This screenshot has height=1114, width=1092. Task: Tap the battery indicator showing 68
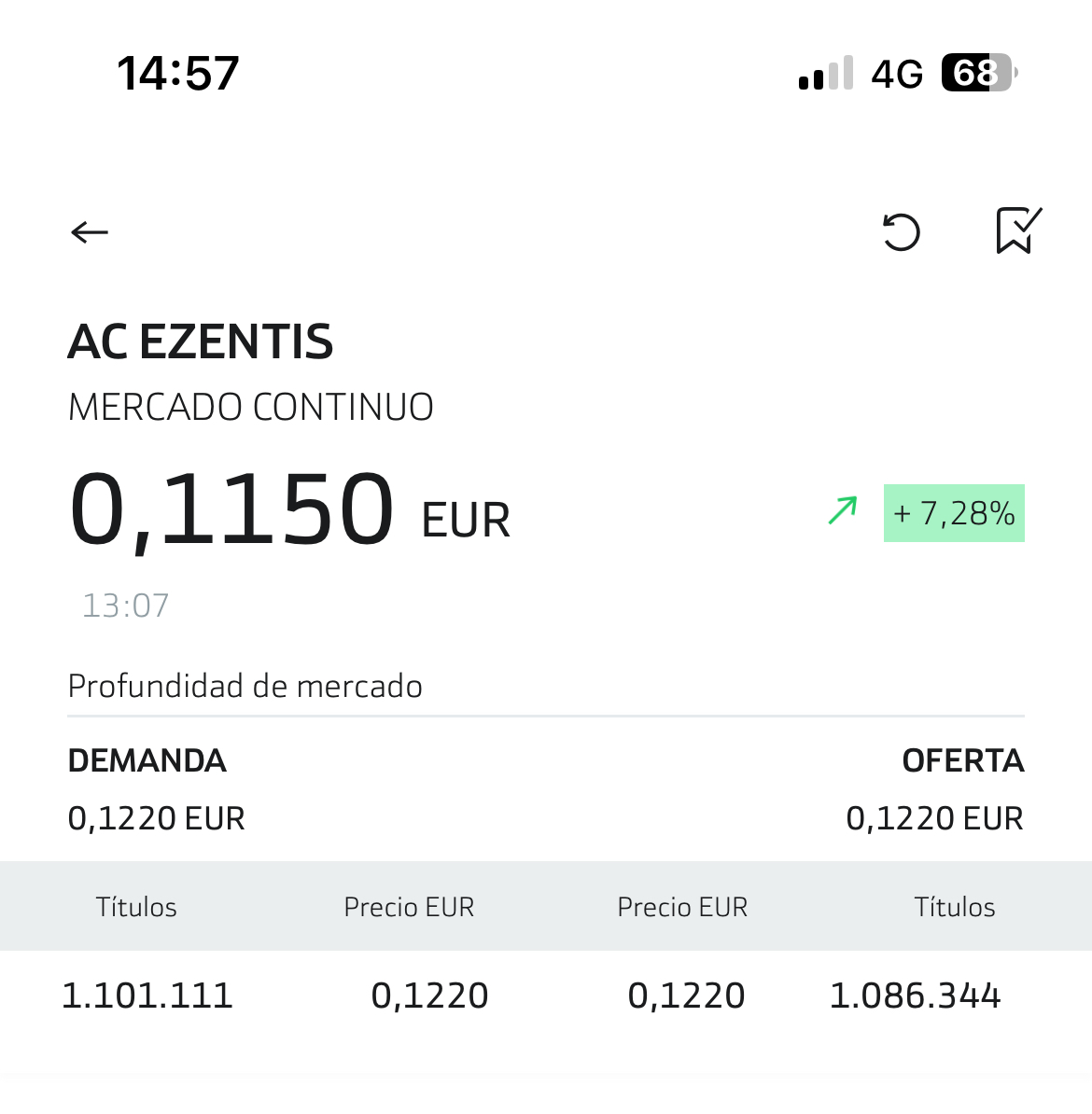point(980,73)
